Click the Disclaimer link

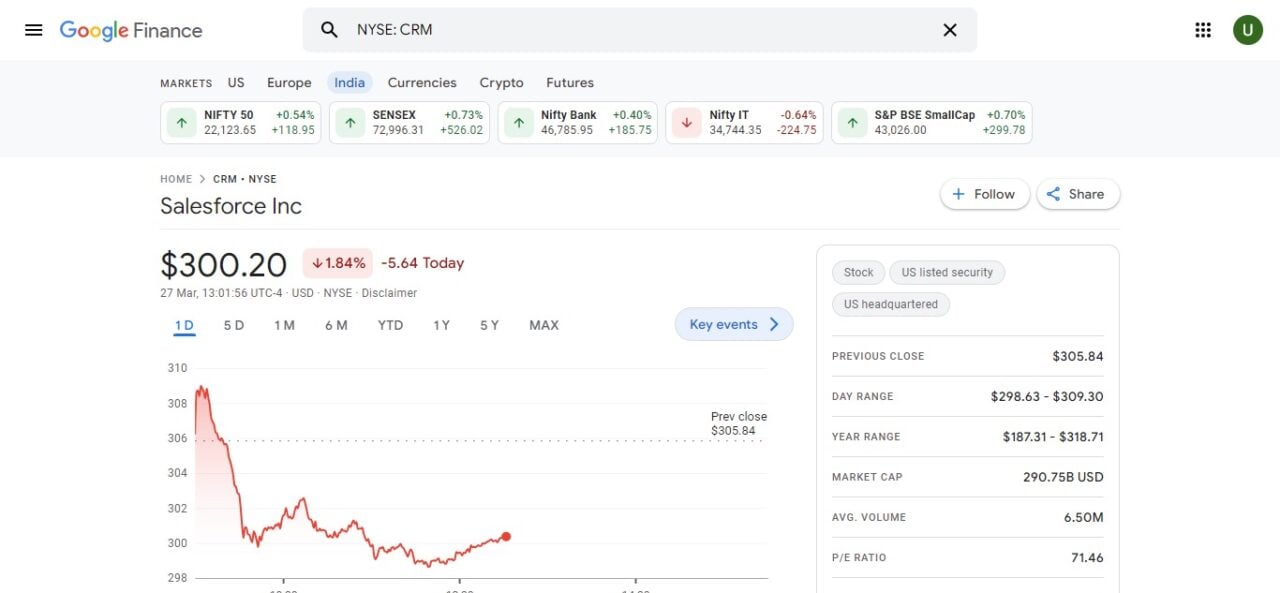(389, 293)
